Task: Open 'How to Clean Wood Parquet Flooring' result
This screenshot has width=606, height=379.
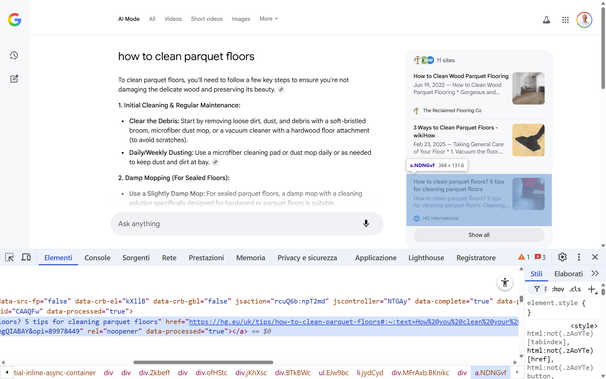Action: (461, 76)
